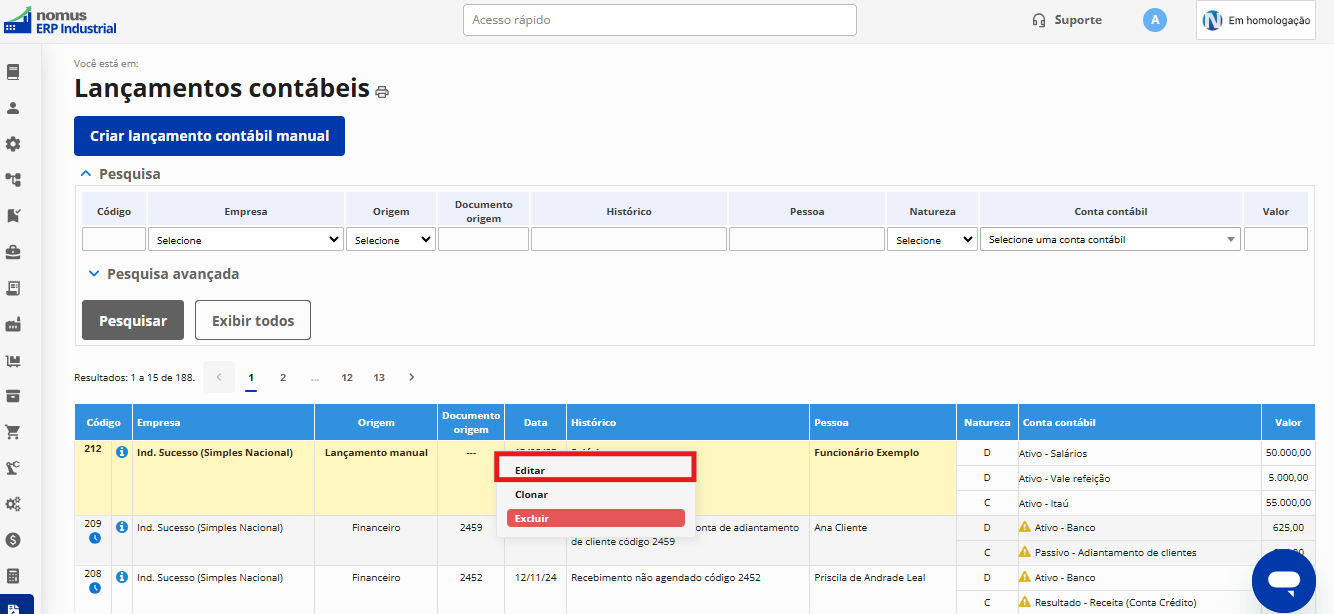Open the pallet stock icon in sidebar

[13, 360]
